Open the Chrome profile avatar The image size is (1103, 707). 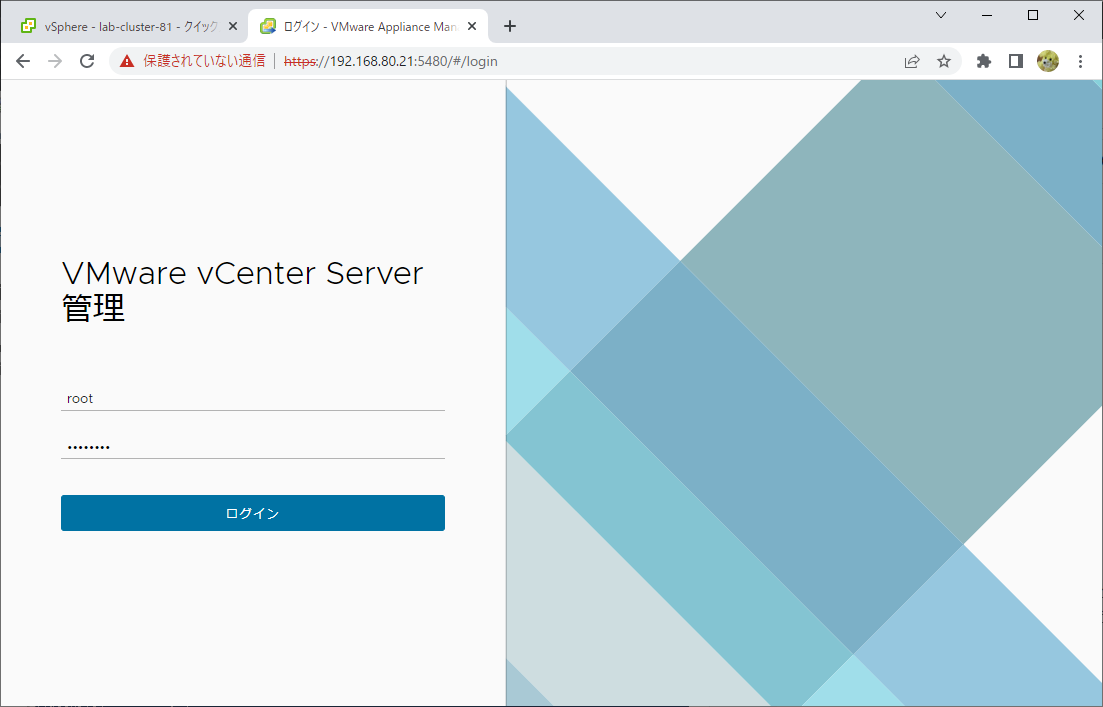pos(1047,61)
